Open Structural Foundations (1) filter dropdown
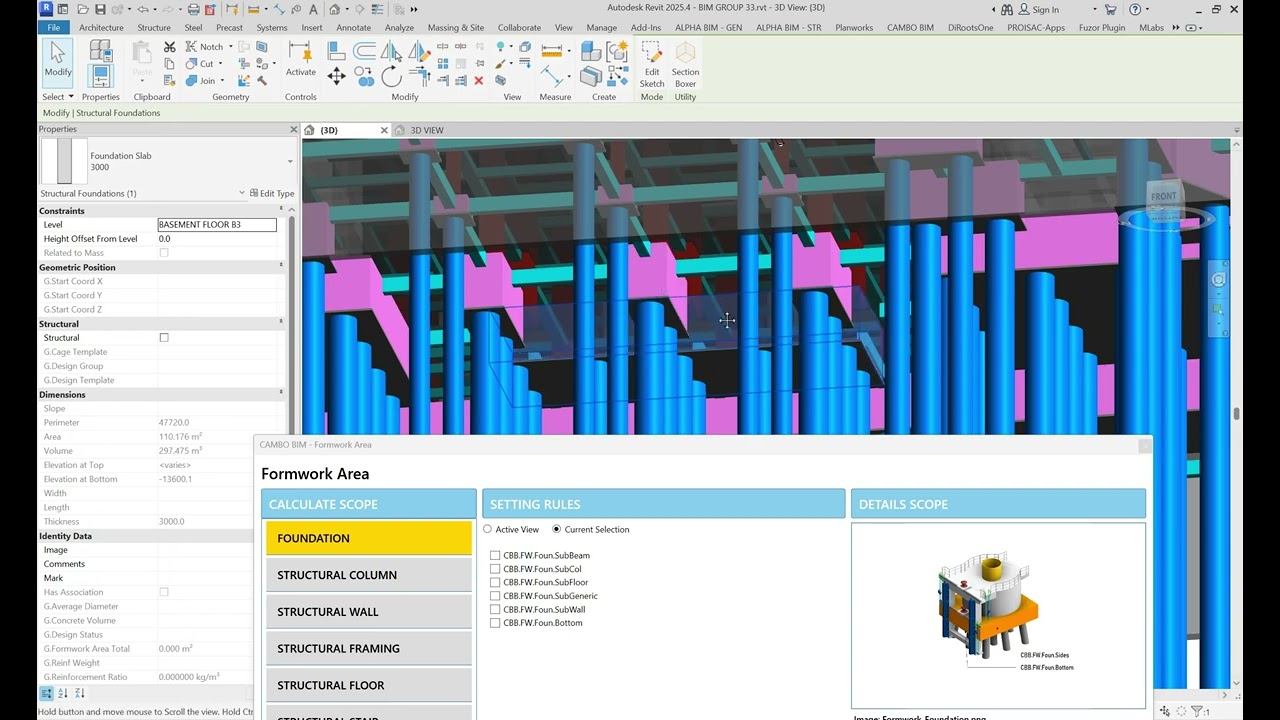 (x=242, y=193)
